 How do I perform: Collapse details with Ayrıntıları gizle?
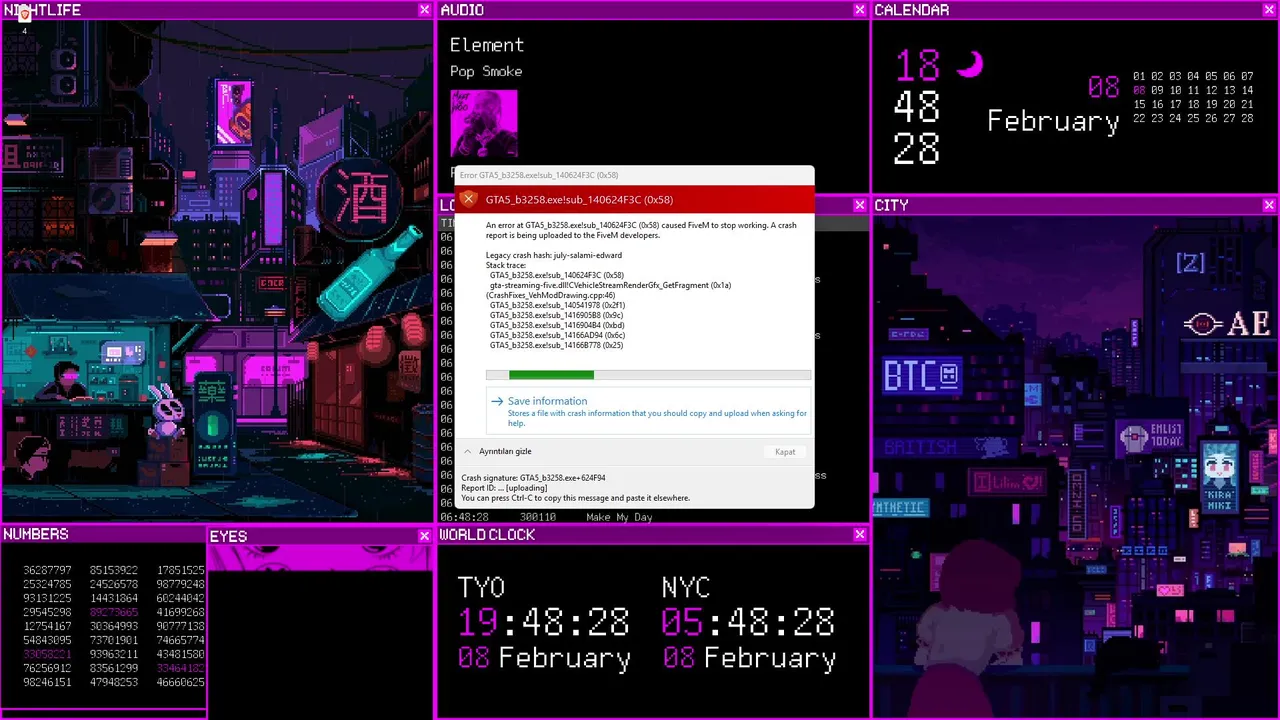497,452
